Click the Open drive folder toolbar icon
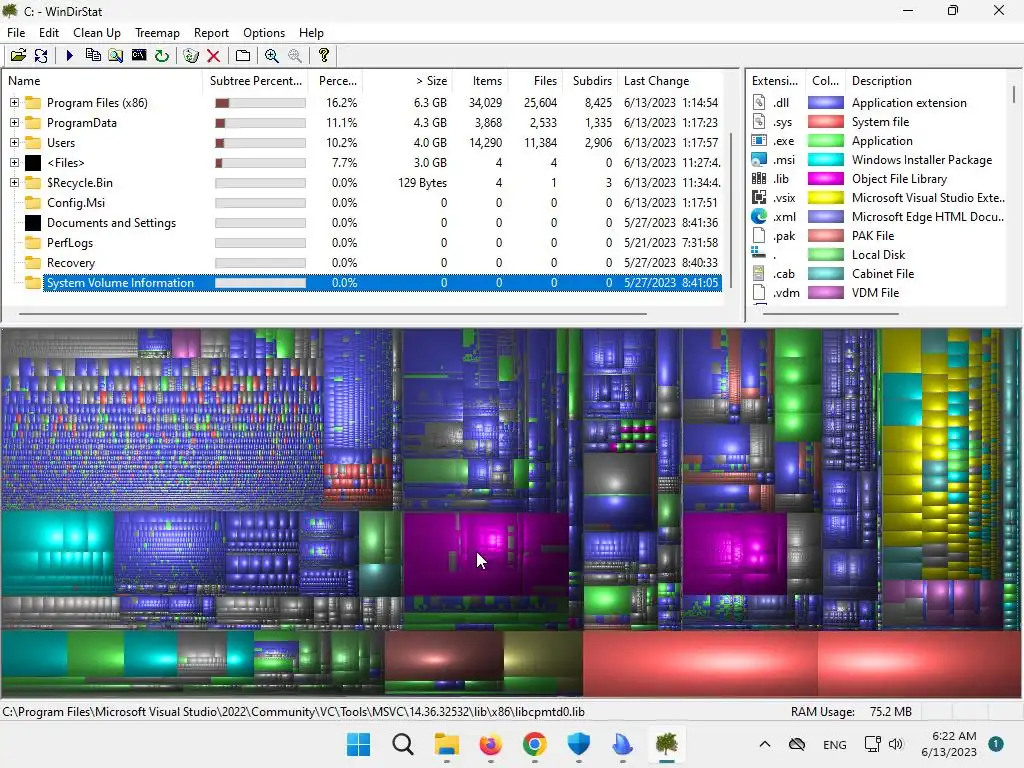This screenshot has width=1024, height=768. tap(18, 56)
